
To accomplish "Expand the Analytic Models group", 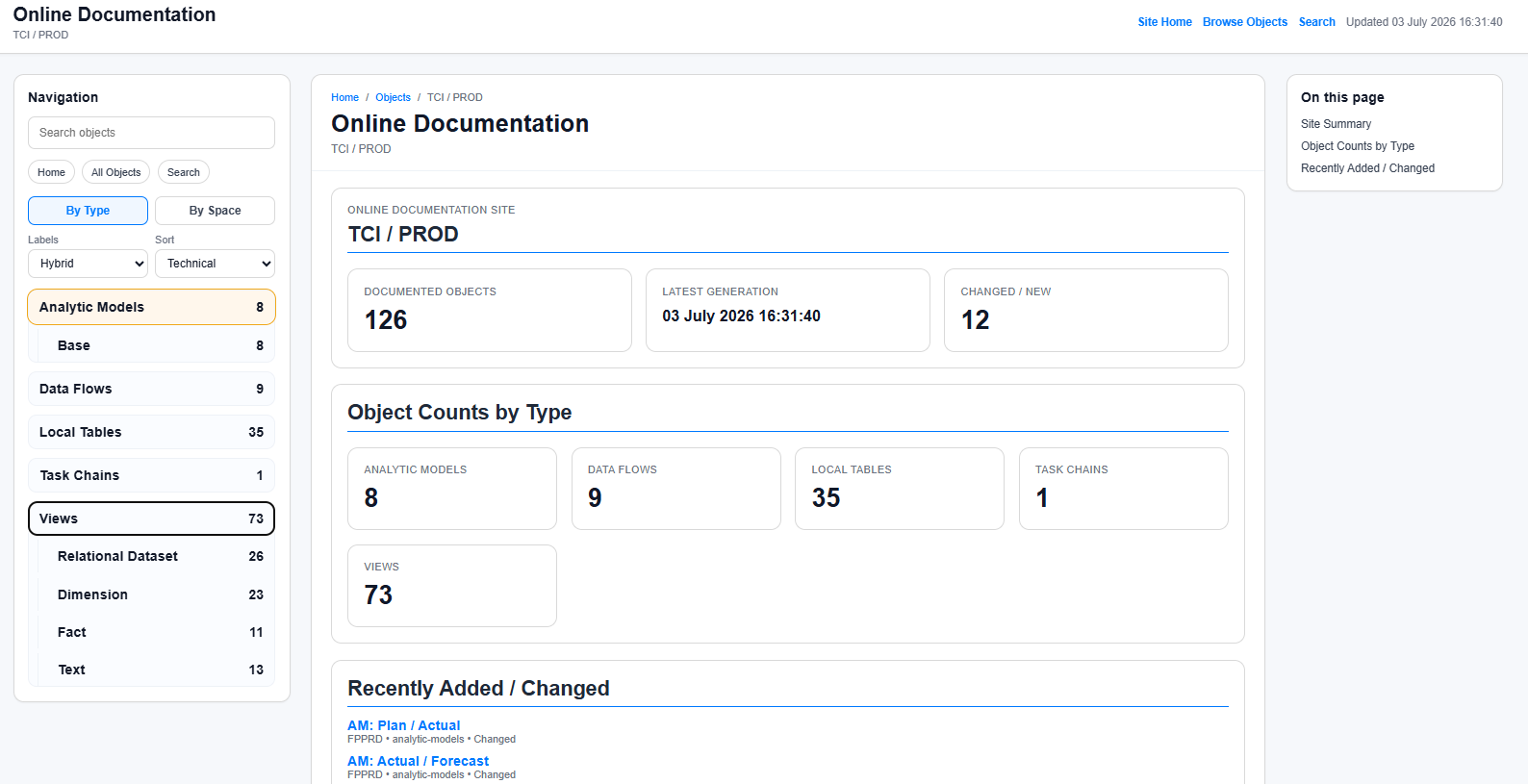I will (x=151, y=307).
